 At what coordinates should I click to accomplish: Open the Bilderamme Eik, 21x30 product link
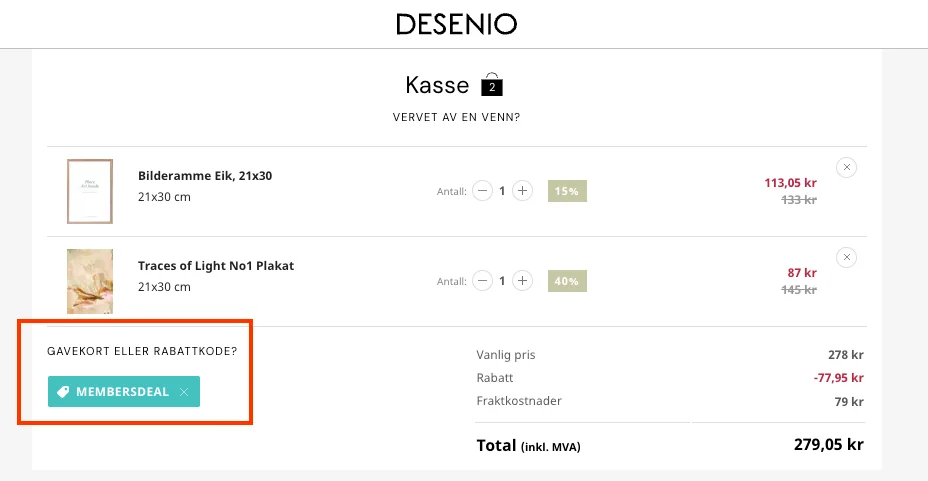click(205, 176)
